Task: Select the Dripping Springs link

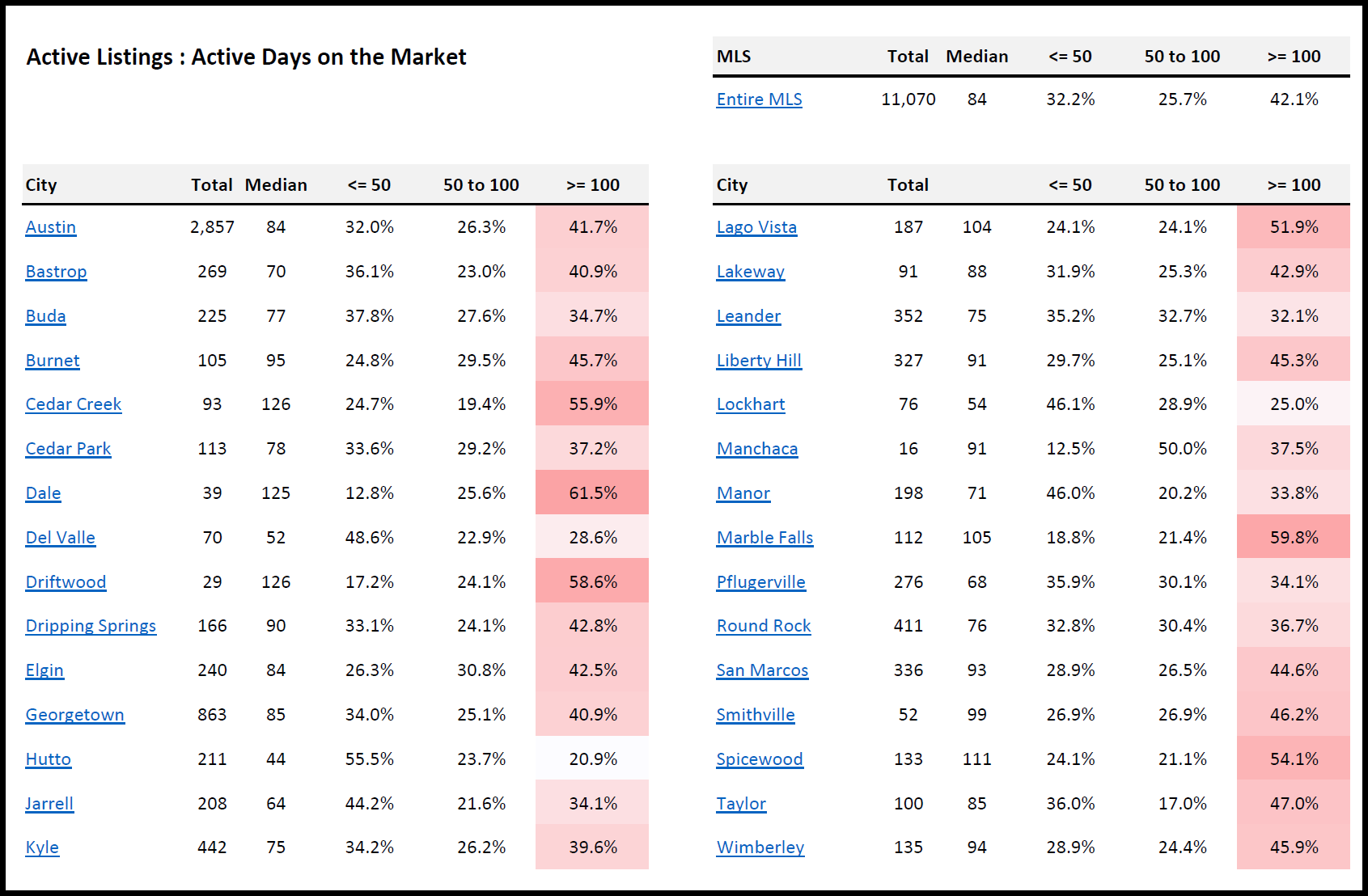Action: click(91, 626)
